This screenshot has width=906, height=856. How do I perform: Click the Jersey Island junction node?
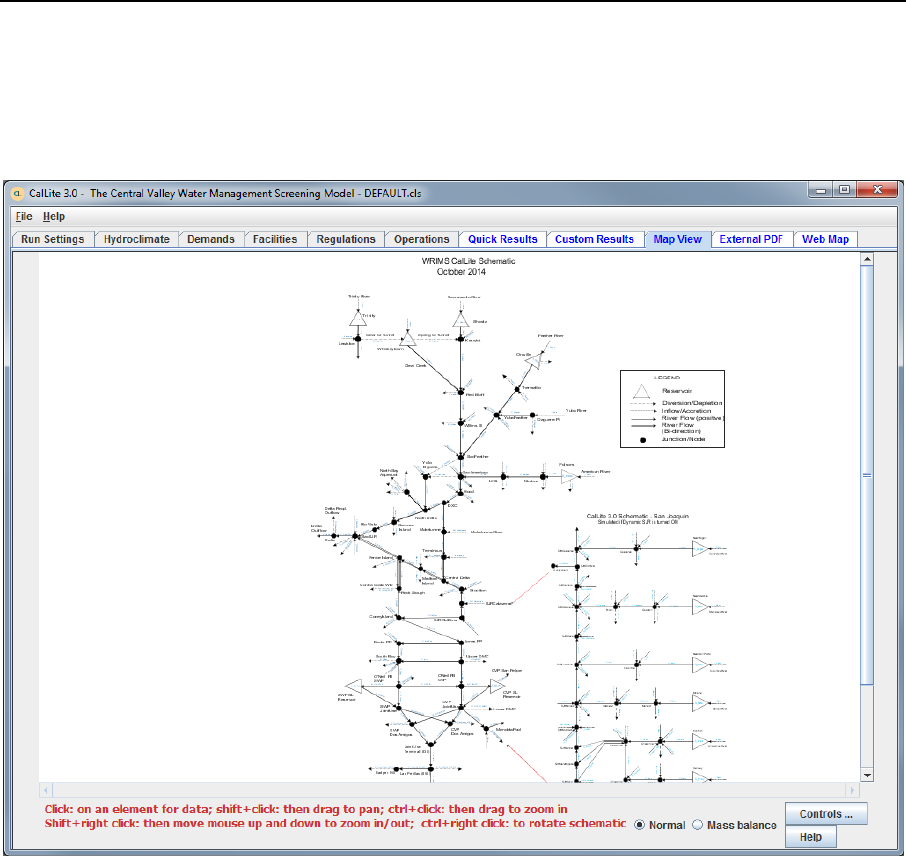tap(399, 558)
